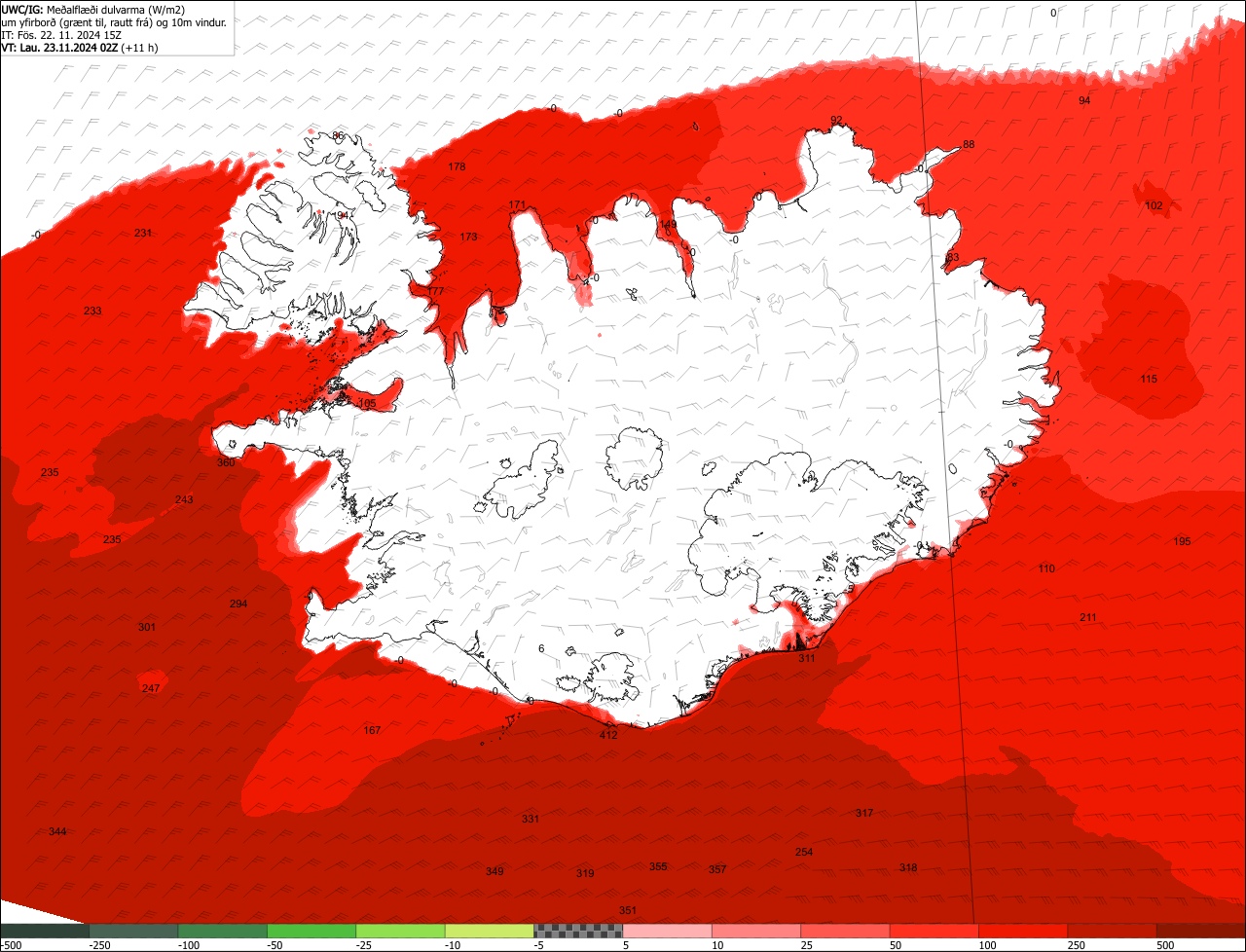Image resolution: width=1246 pixels, height=952 pixels.
Task: Click the map value 86 in the Westfjords
Action: (338, 135)
